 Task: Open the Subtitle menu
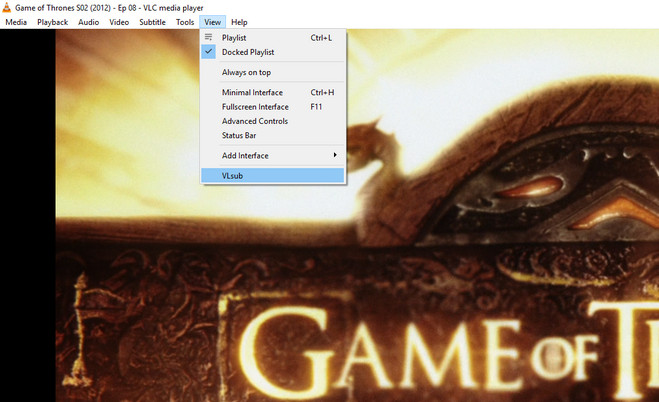153,22
